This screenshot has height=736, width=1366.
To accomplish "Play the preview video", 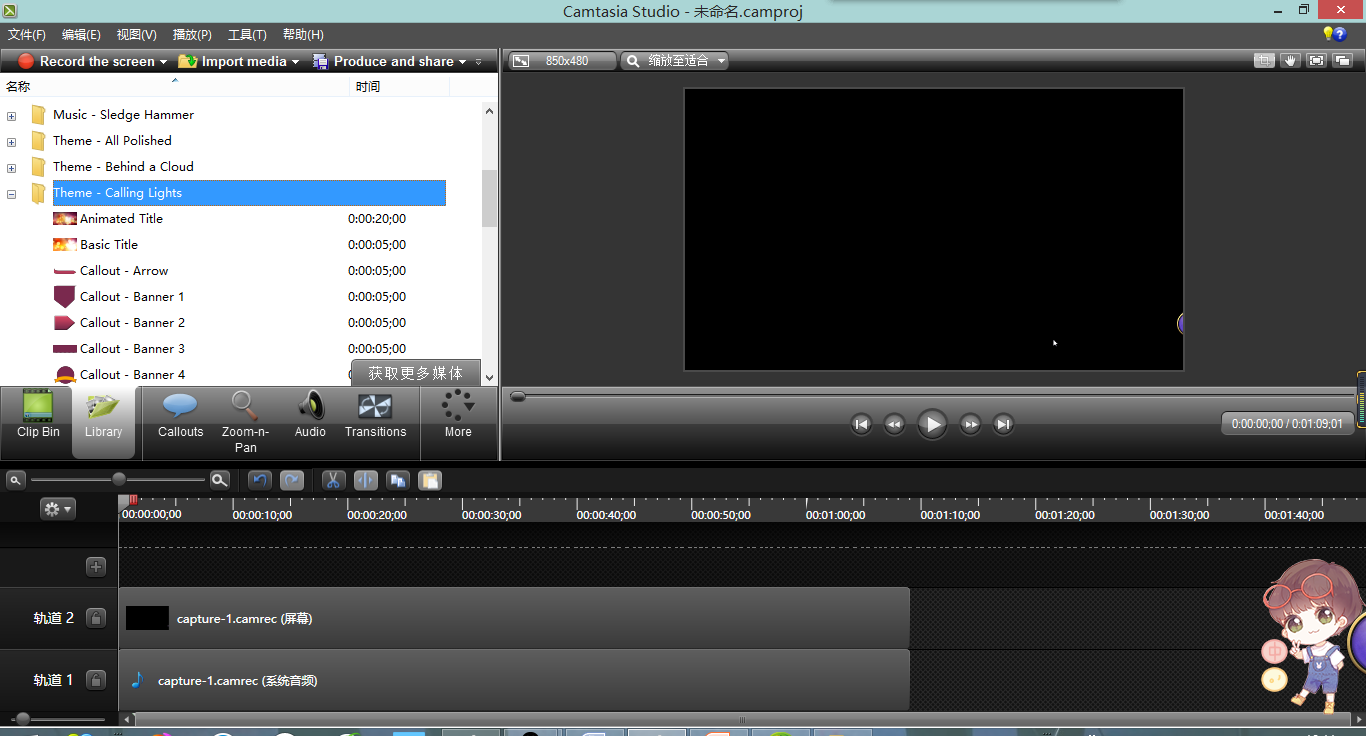I will pyautogui.click(x=932, y=424).
